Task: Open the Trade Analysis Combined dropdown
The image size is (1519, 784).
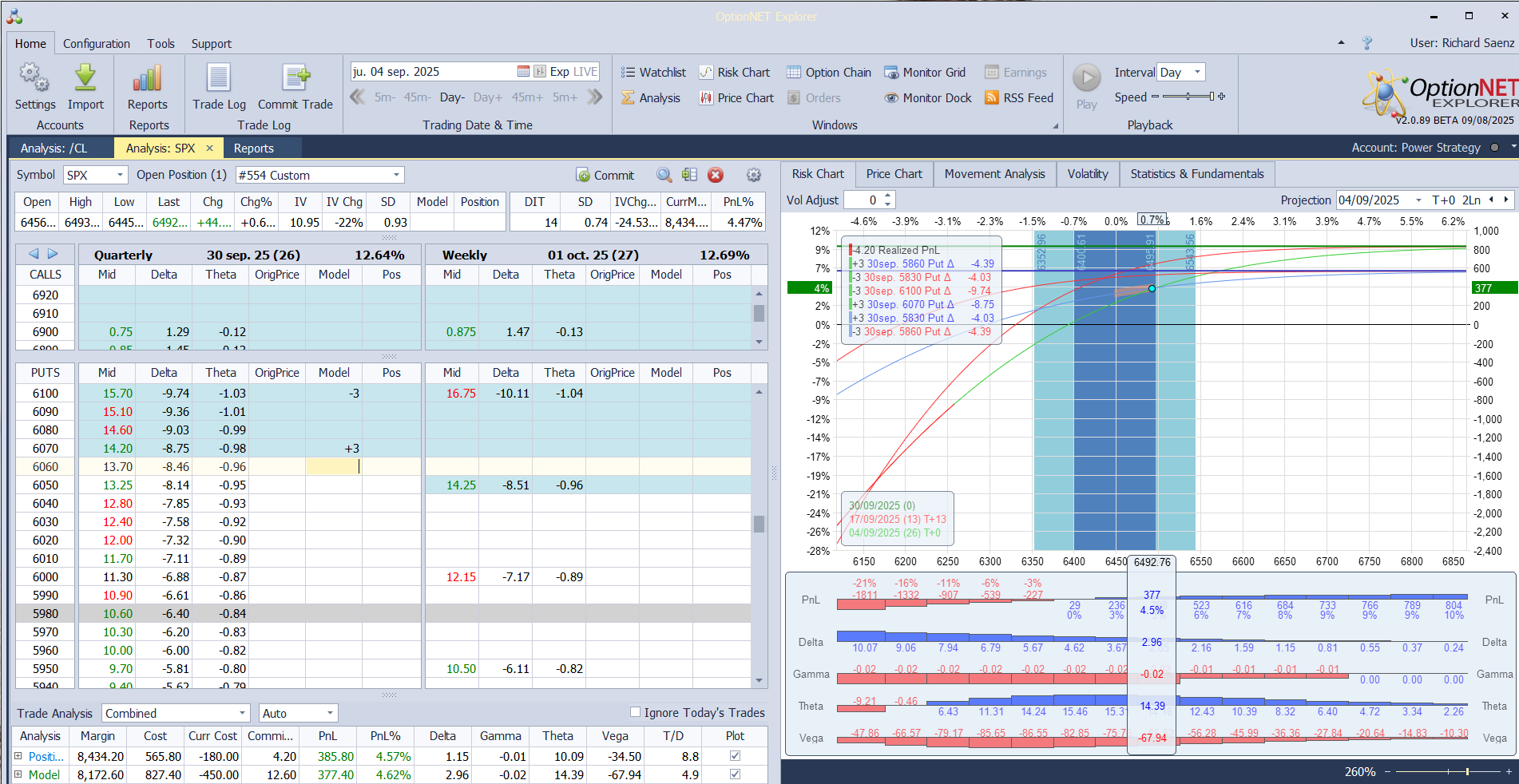Action: (x=243, y=713)
